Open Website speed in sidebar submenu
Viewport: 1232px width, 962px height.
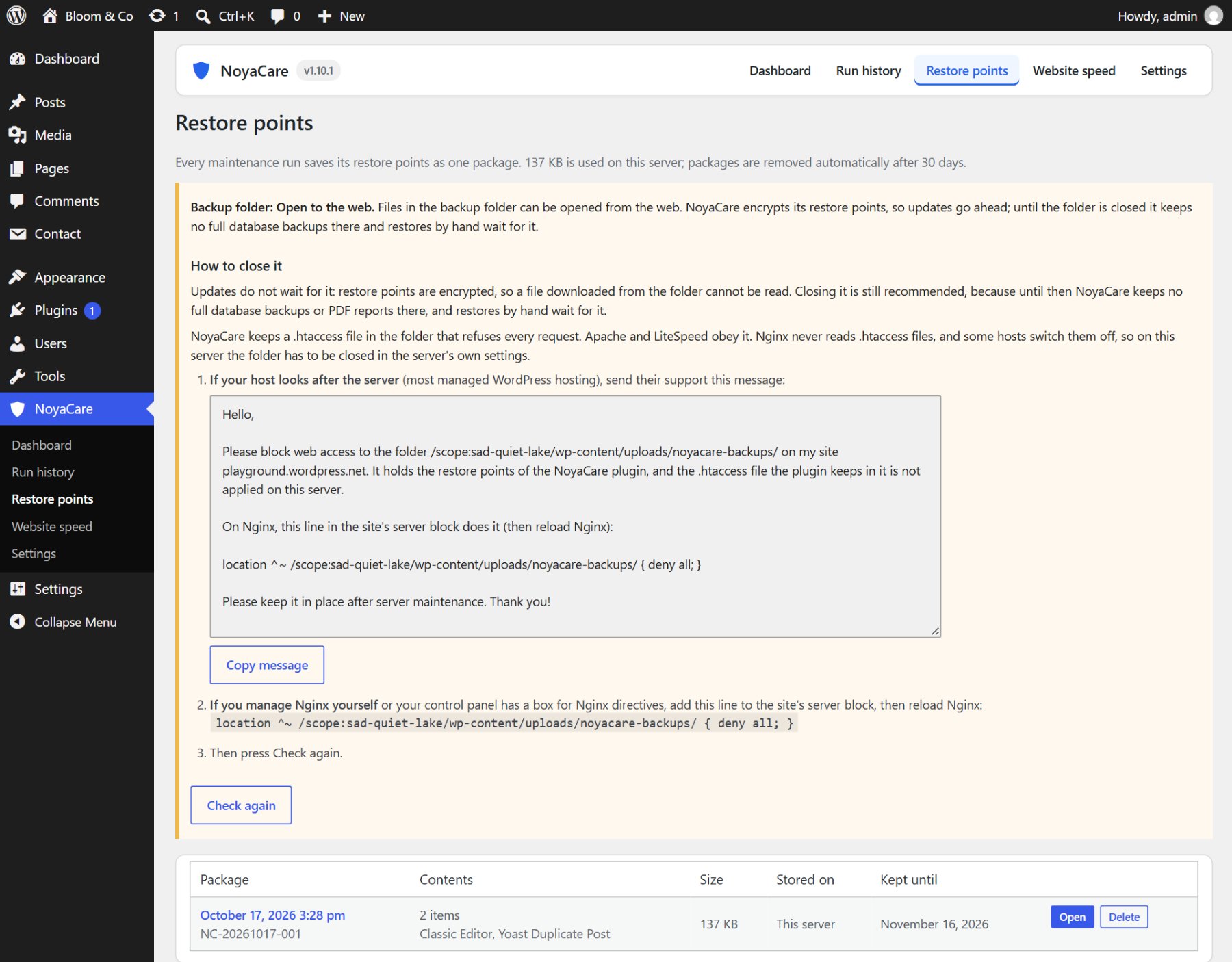(x=52, y=526)
